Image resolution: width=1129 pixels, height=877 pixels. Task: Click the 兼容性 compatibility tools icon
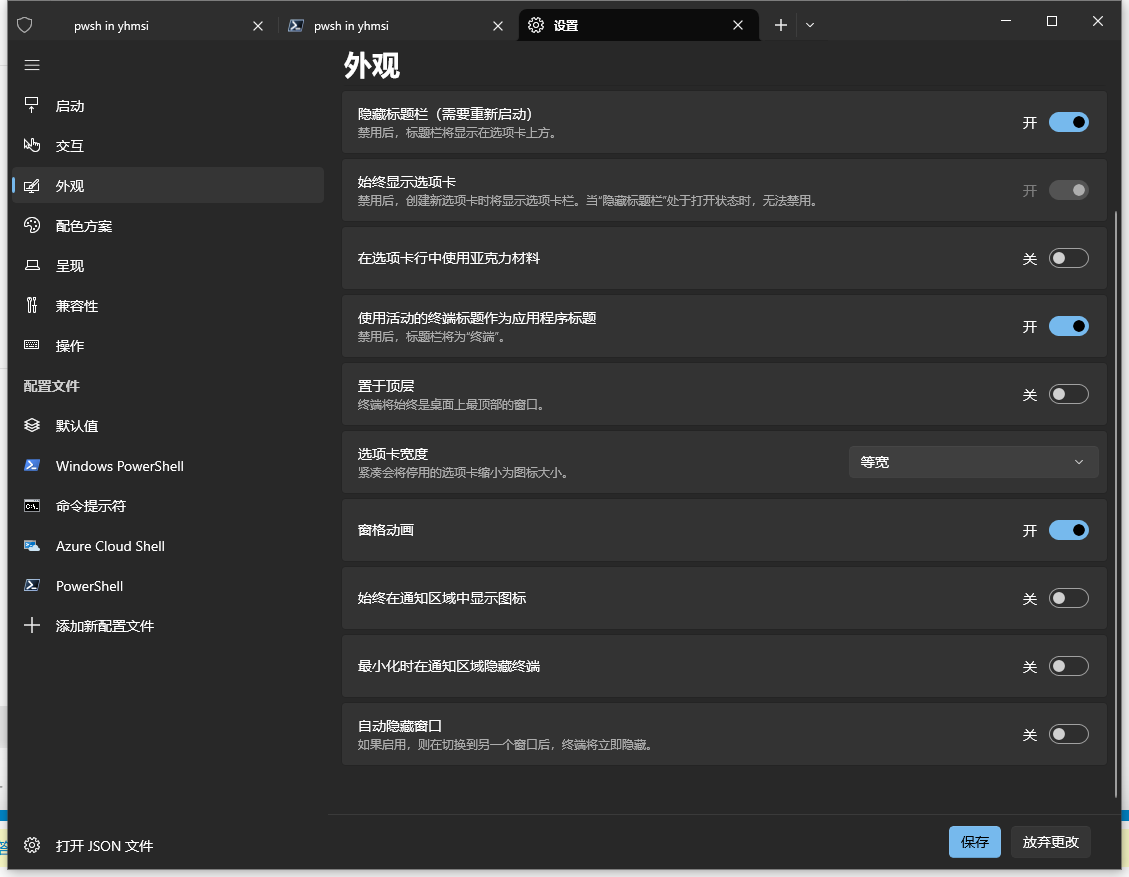point(32,305)
